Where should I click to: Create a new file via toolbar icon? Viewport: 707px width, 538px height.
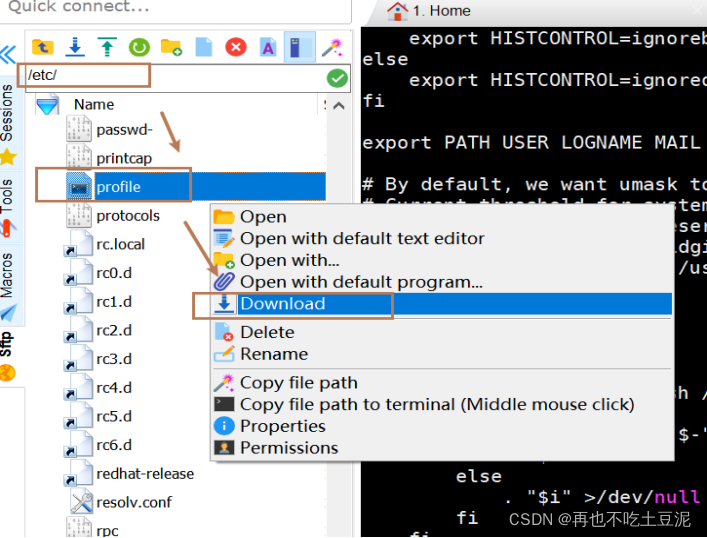[x=204, y=47]
